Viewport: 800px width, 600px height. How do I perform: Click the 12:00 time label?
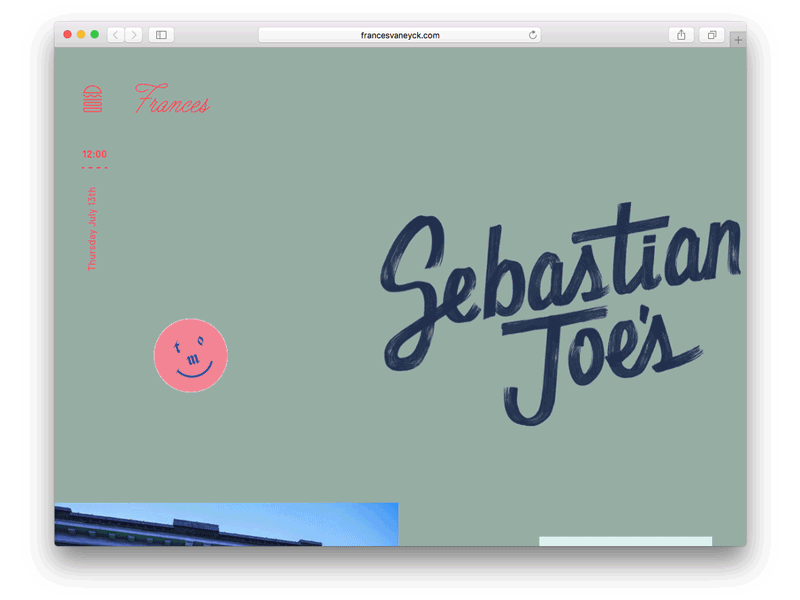pyautogui.click(x=94, y=154)
